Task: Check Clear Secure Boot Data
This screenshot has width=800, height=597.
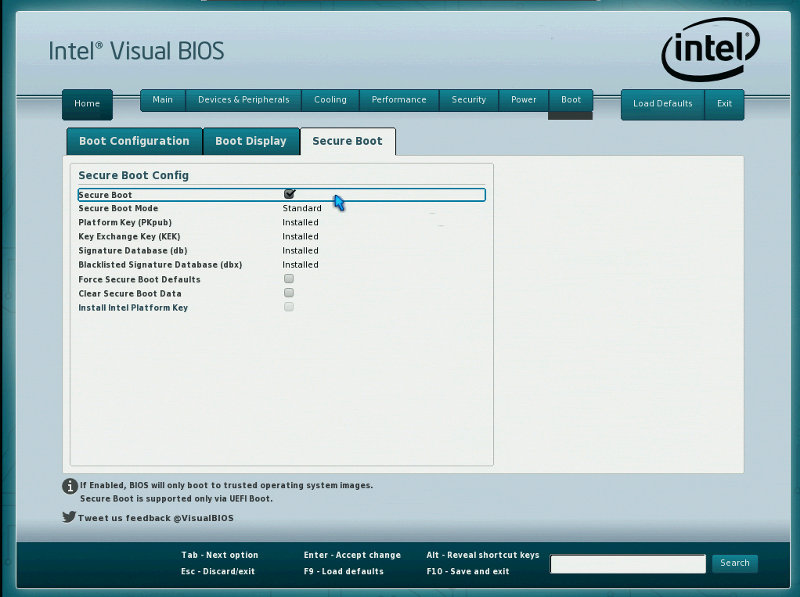Action: click(x=288, y=293)
